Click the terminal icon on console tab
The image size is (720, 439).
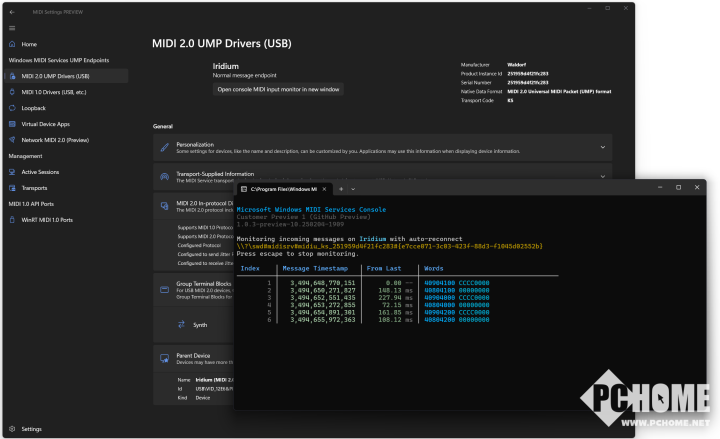(x=244, y=189)
